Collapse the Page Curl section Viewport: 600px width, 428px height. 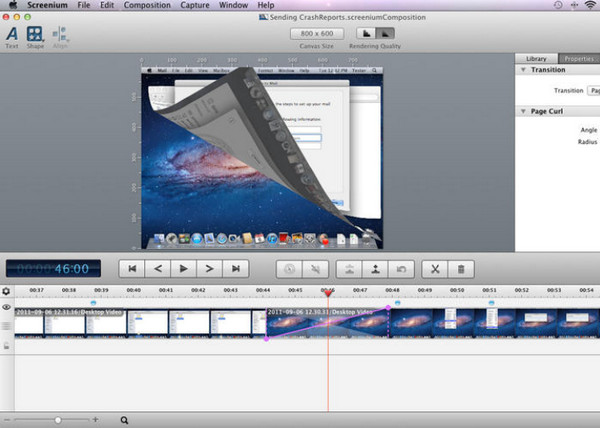(x=524, y=111)
